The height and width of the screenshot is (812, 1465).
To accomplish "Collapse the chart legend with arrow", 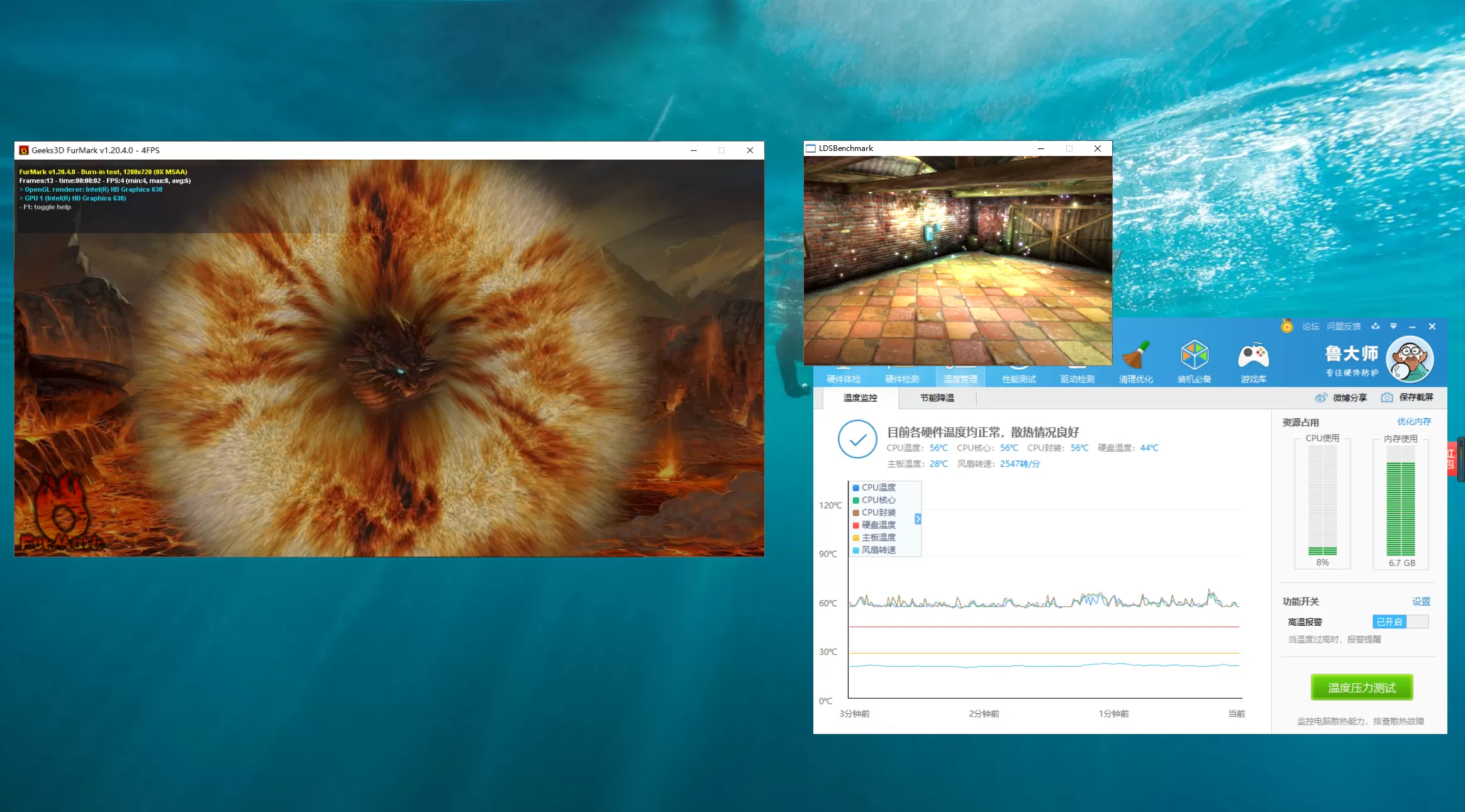I will click(x=918, y=519).
